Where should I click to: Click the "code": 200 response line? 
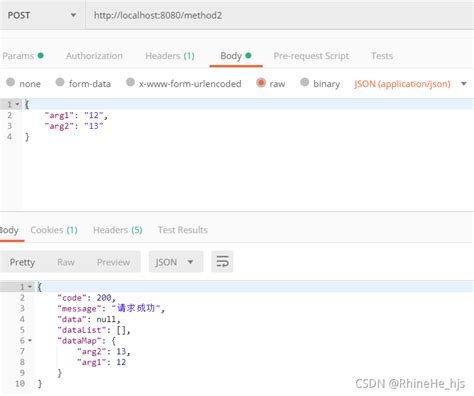point(86,298)
